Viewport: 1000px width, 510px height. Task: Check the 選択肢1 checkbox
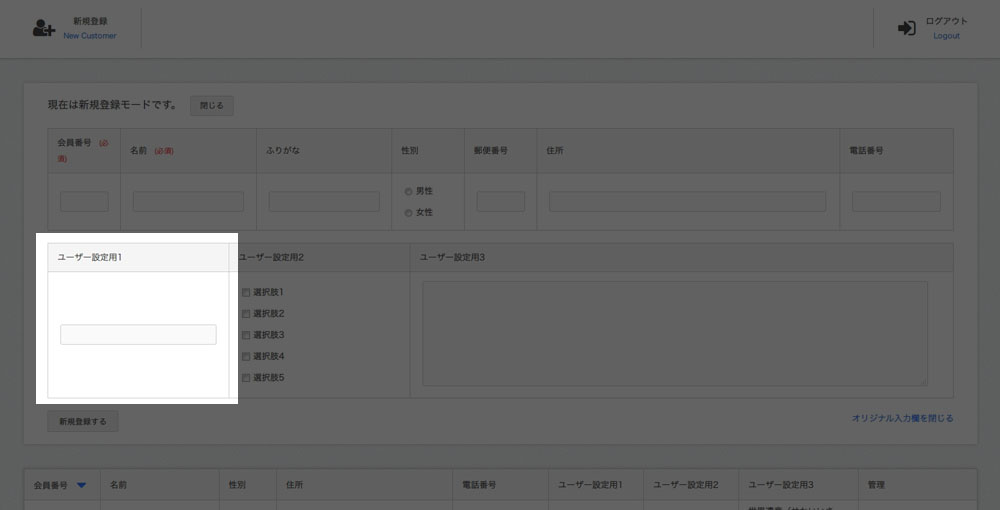[246, 293]
